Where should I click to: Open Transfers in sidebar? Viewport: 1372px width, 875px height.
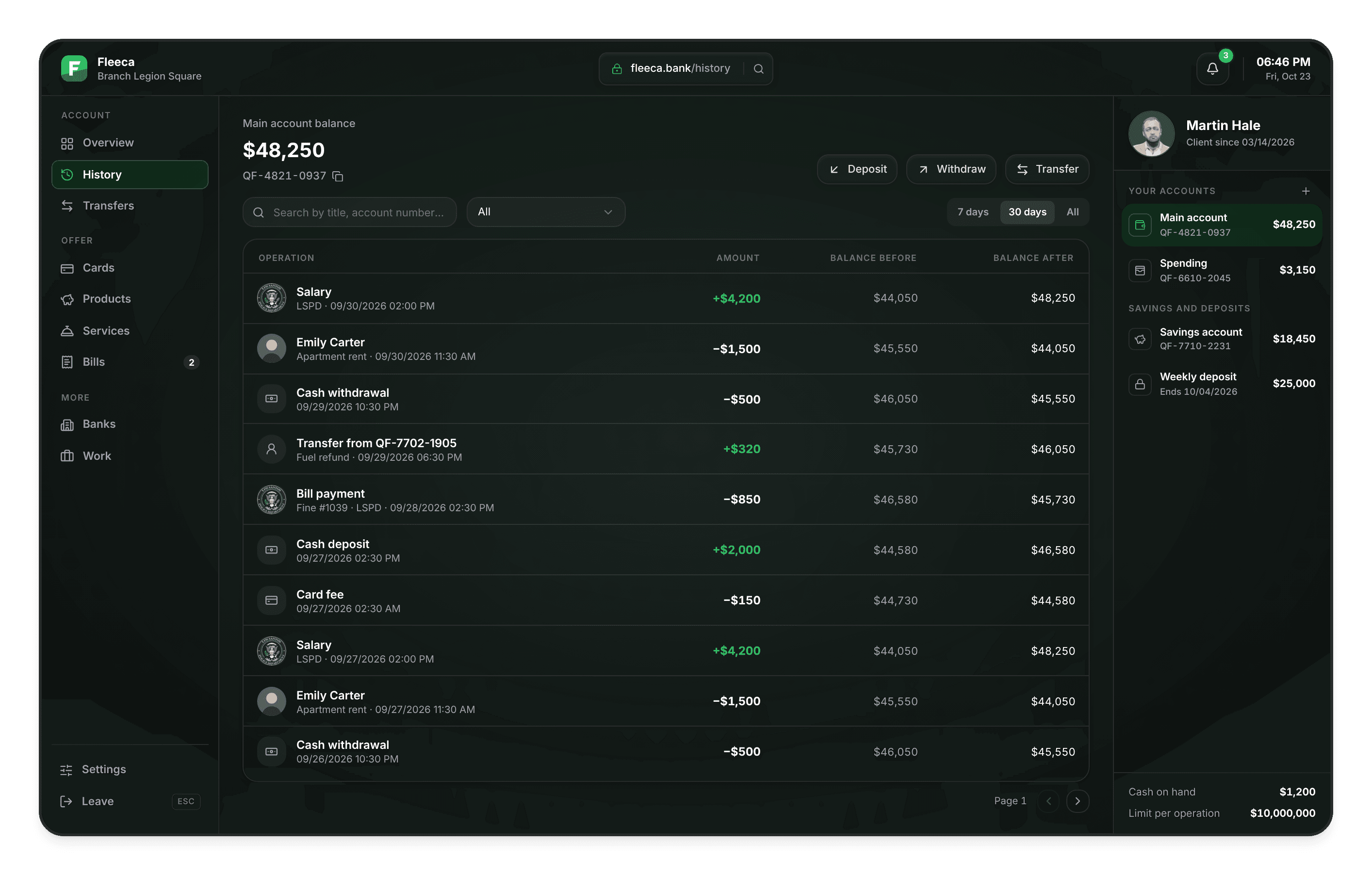pyautogui.click(x=130, y=206)
